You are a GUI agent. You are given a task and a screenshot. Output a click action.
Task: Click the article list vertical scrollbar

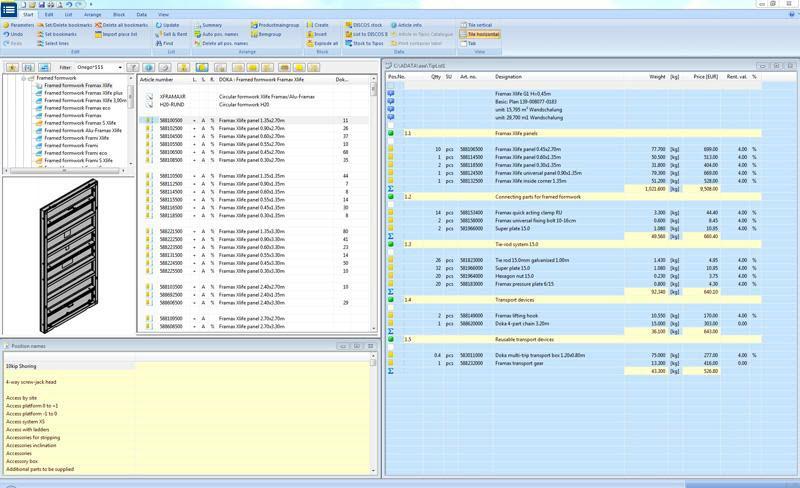coord(373,204)
